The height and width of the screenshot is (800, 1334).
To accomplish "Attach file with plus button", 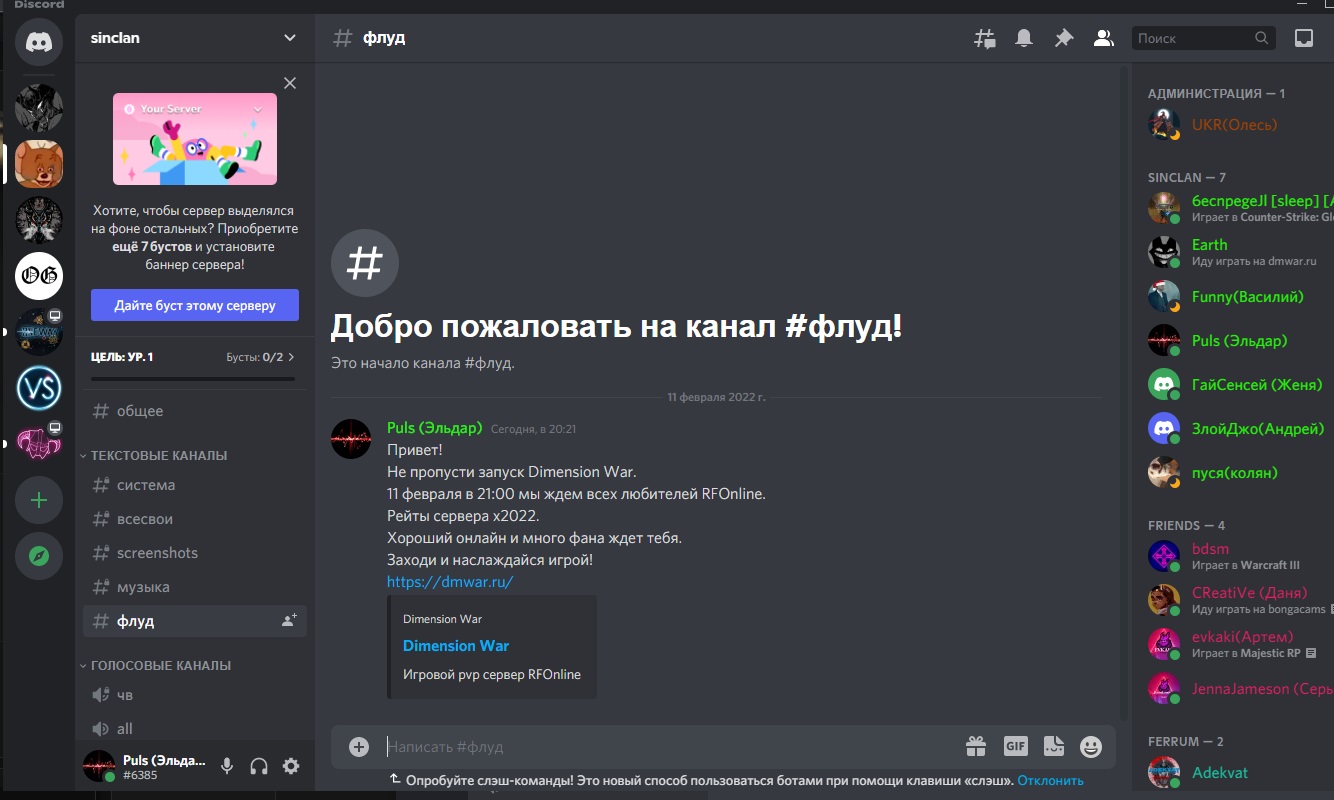I will (359, 746).
